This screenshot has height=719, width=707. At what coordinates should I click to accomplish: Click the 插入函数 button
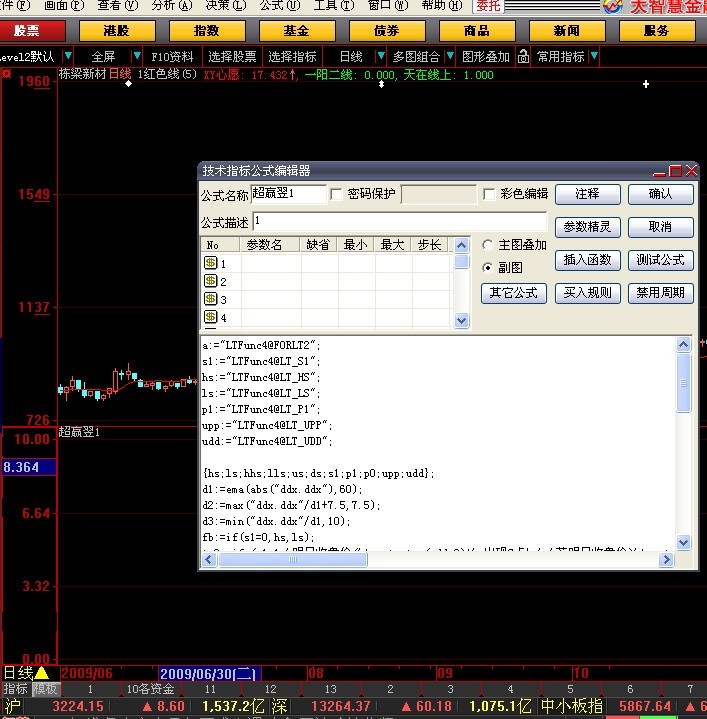click(588, 260)
